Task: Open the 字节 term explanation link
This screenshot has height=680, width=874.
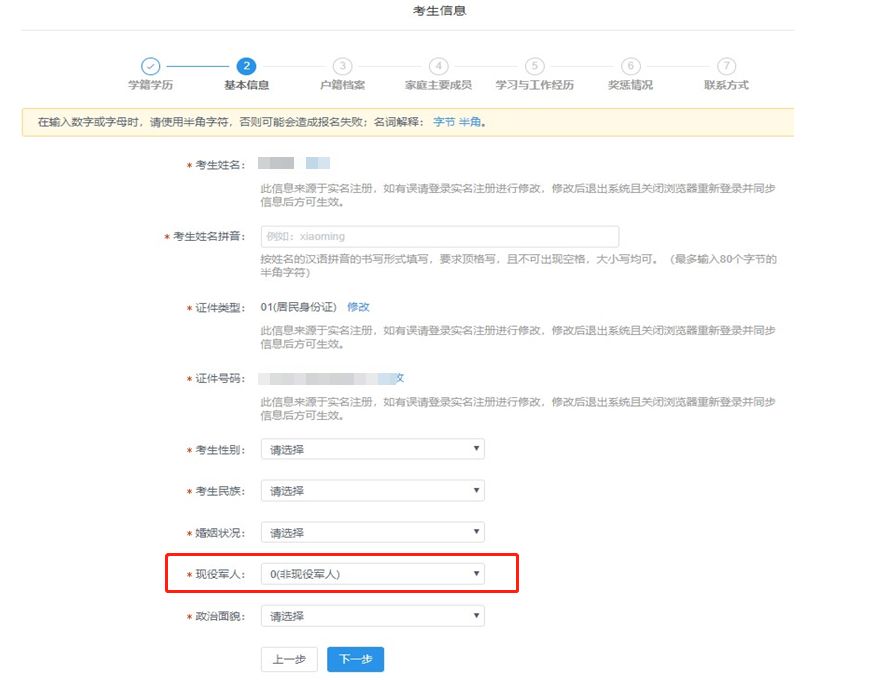Action: point(443,122)
